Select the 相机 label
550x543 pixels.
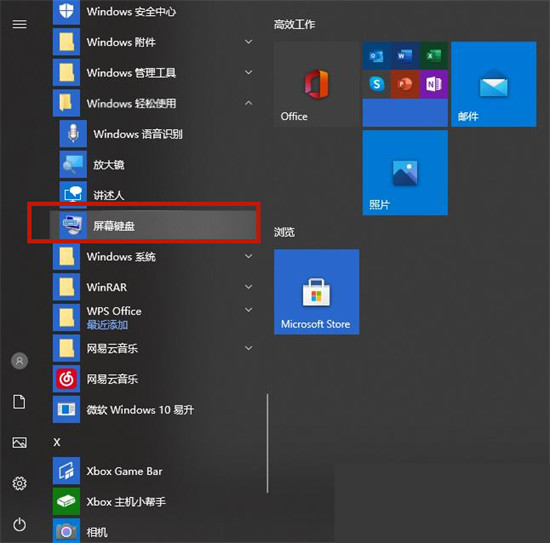(97, 532)
